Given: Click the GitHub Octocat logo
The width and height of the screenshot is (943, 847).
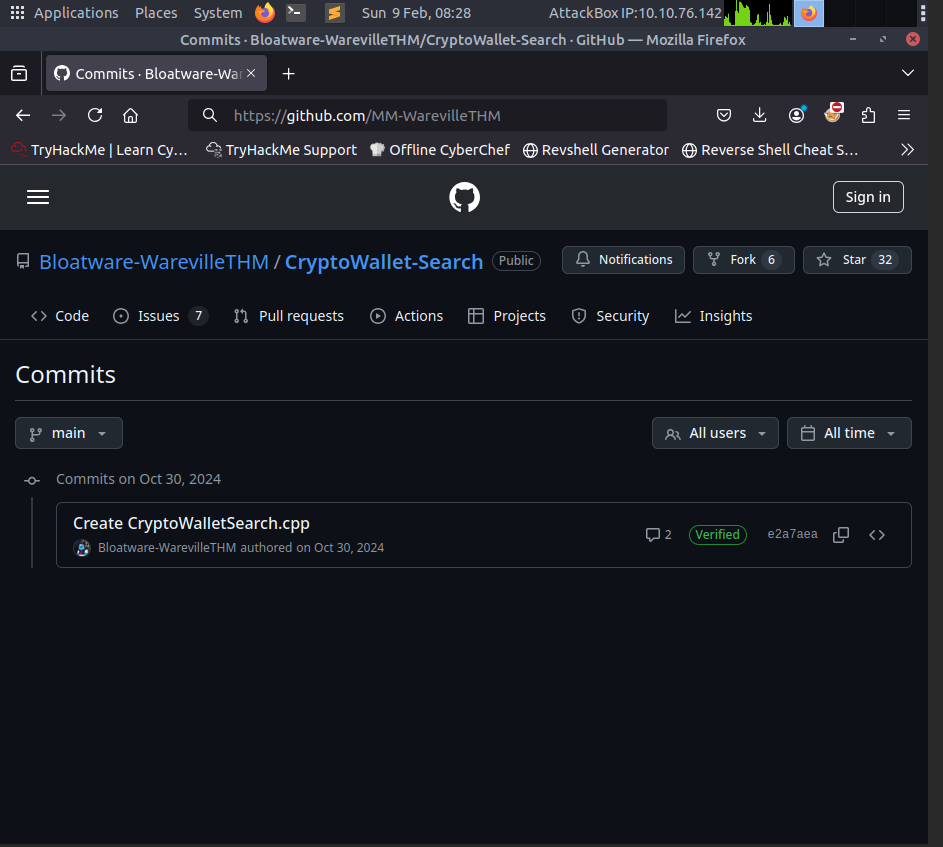Looking at the screenshot, I should pyautogui.click(x=464, y=197).
